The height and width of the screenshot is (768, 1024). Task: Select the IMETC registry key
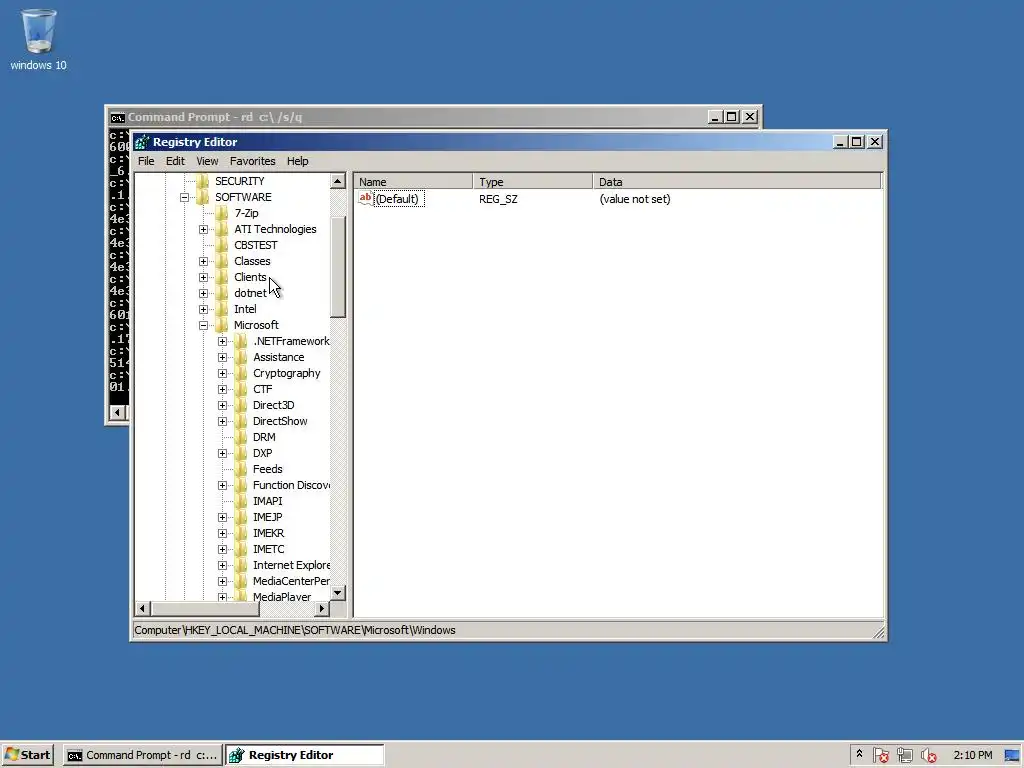pyautogui.click(x=268, y=549)
